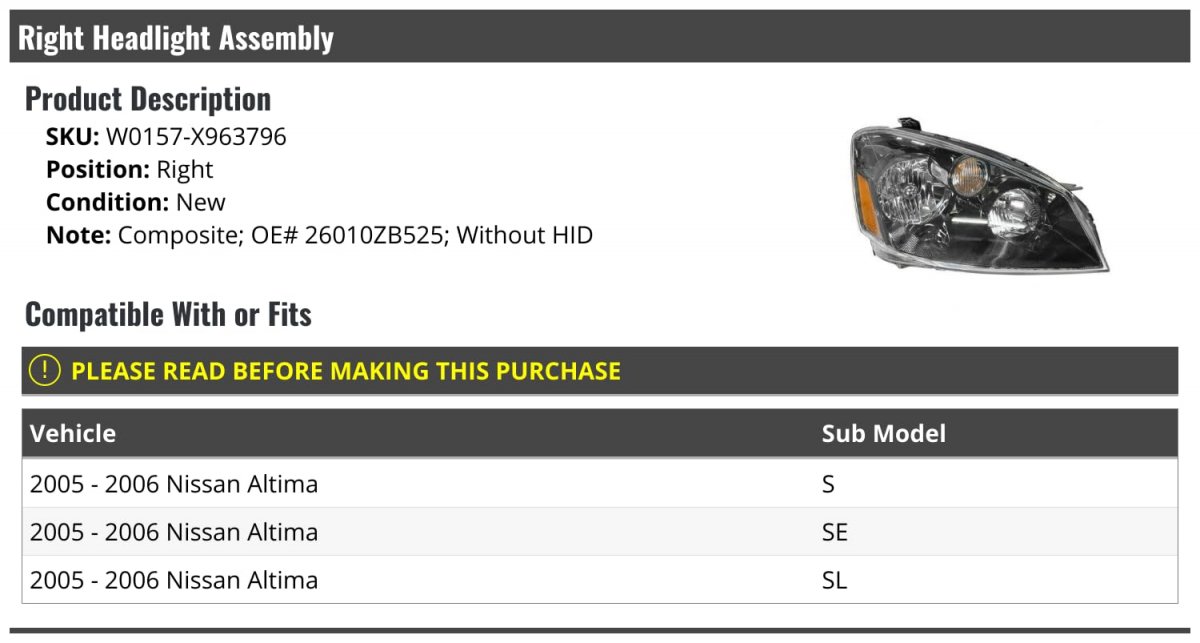This screenshot has width=1200, height=643.
Task: Click the 2005 - 2006 Nissan Altima SL row
Action: (600, 580)
